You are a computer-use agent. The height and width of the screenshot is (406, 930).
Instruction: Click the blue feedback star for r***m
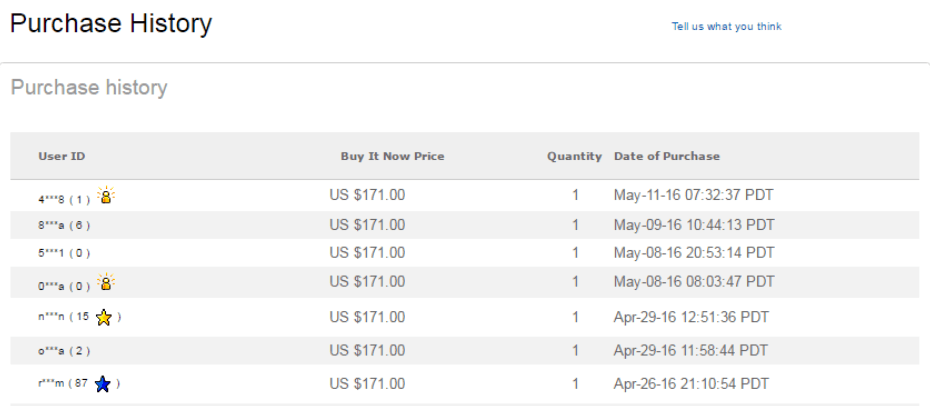click(103, 384)
